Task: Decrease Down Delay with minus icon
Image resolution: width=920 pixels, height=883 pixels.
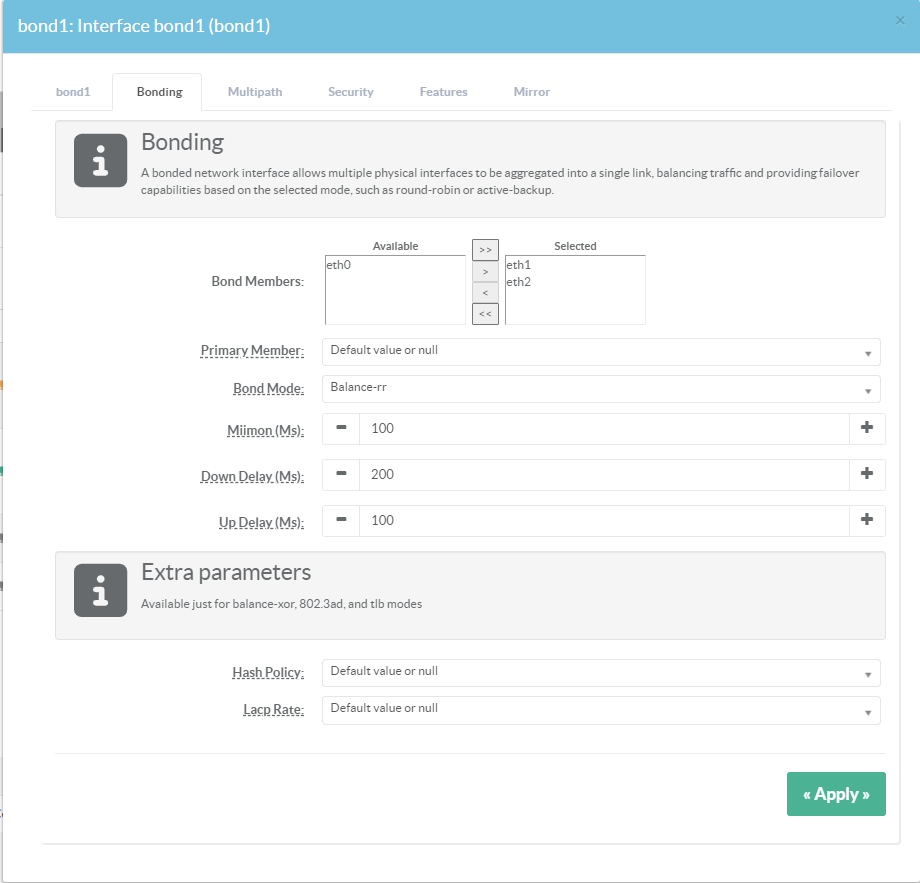Action: [x=341, y=474]
